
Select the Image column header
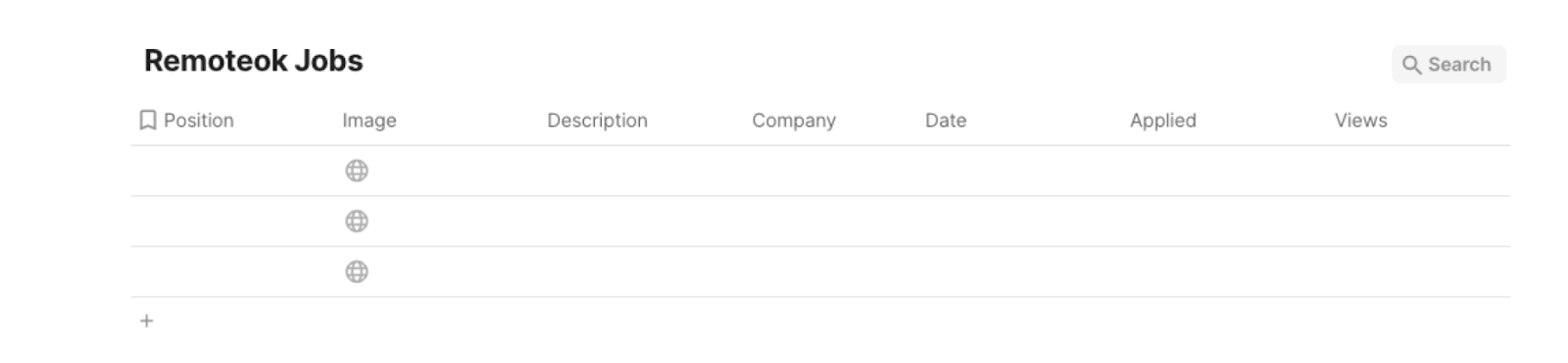[x=369, y=121]
